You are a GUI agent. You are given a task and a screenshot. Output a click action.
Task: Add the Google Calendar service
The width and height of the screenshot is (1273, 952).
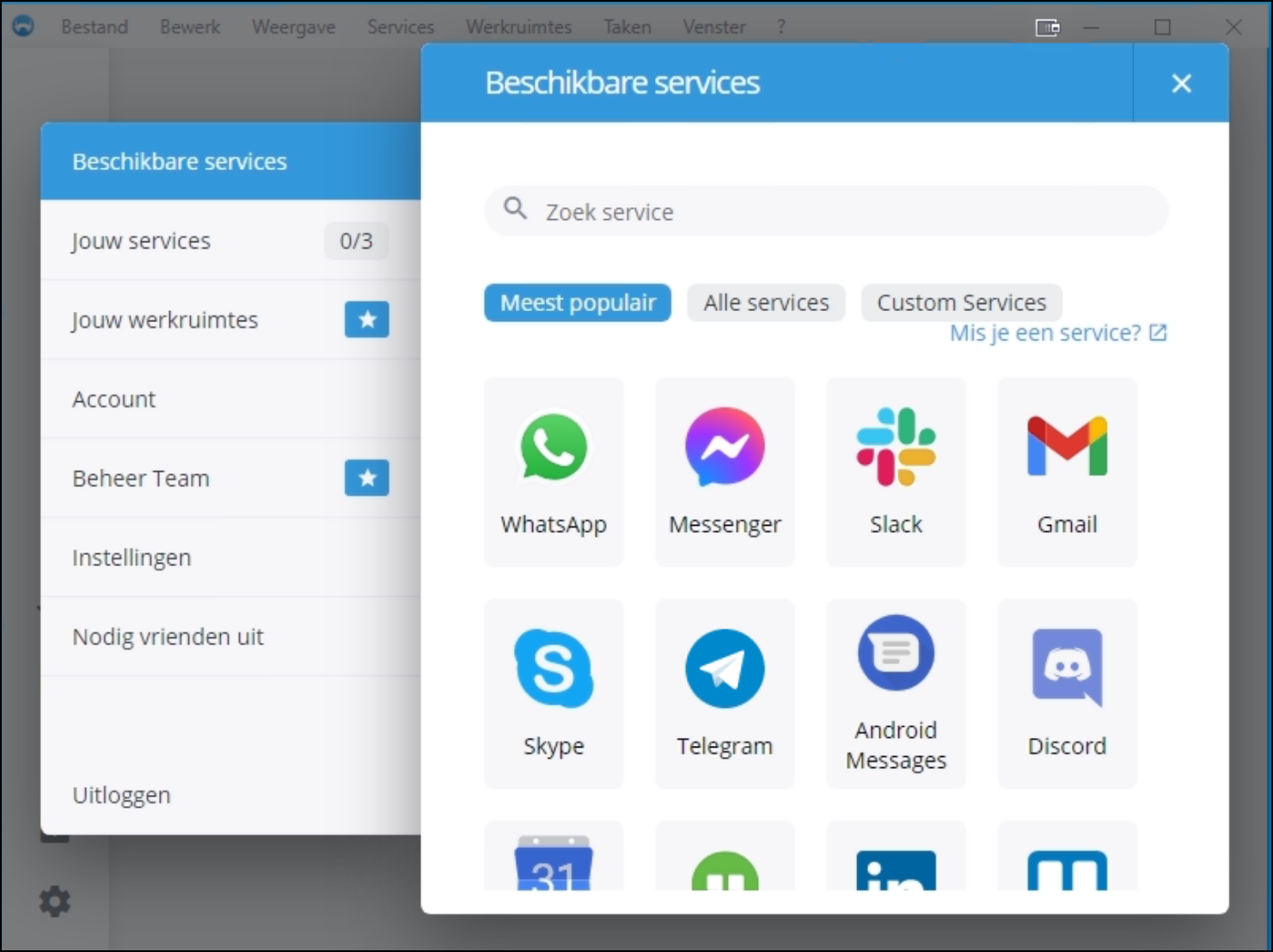pos(554,856)
